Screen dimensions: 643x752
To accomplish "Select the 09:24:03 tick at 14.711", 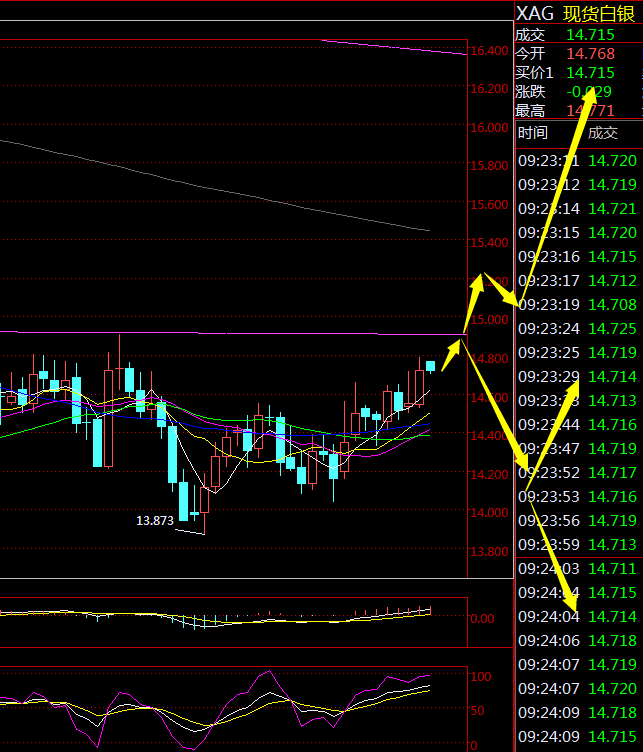I will [577, 568].
